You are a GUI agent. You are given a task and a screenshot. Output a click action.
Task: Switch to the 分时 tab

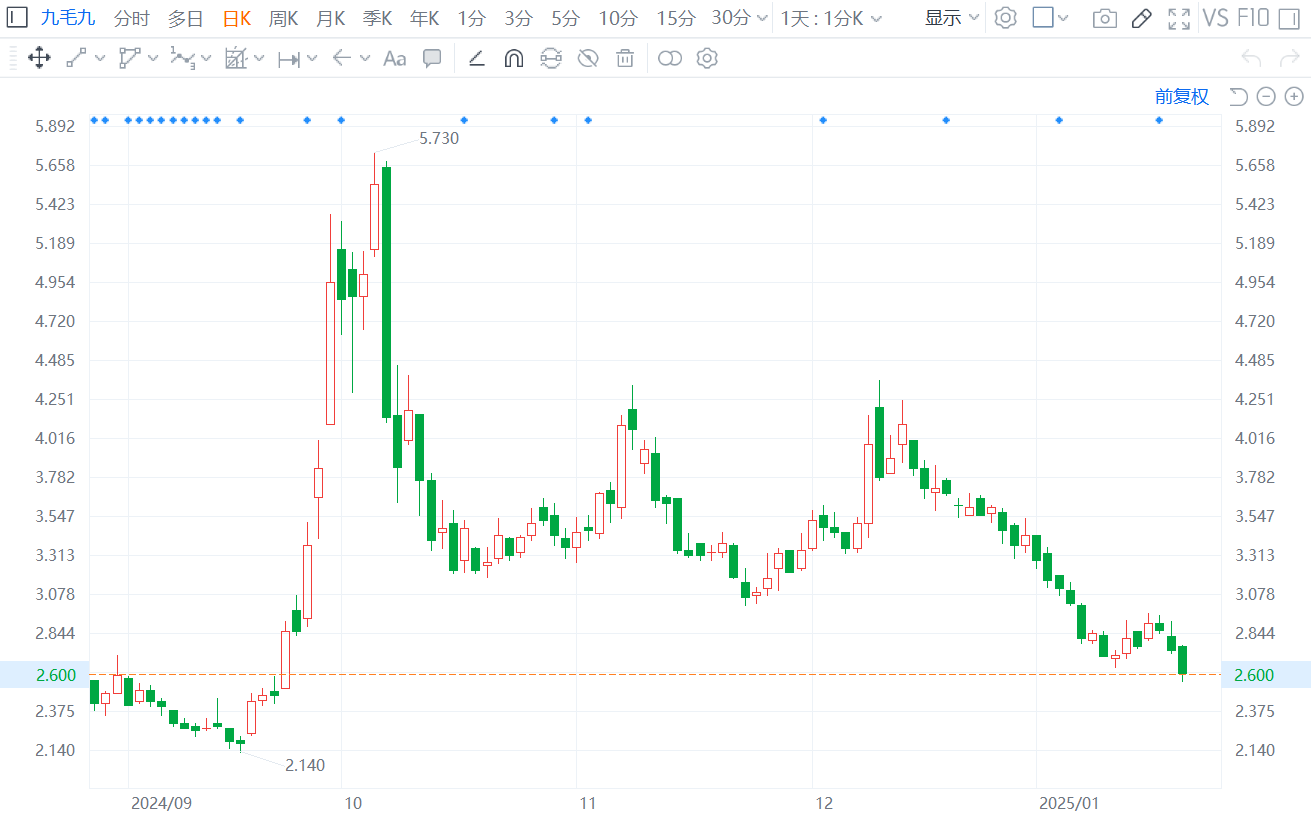[132, 18]
